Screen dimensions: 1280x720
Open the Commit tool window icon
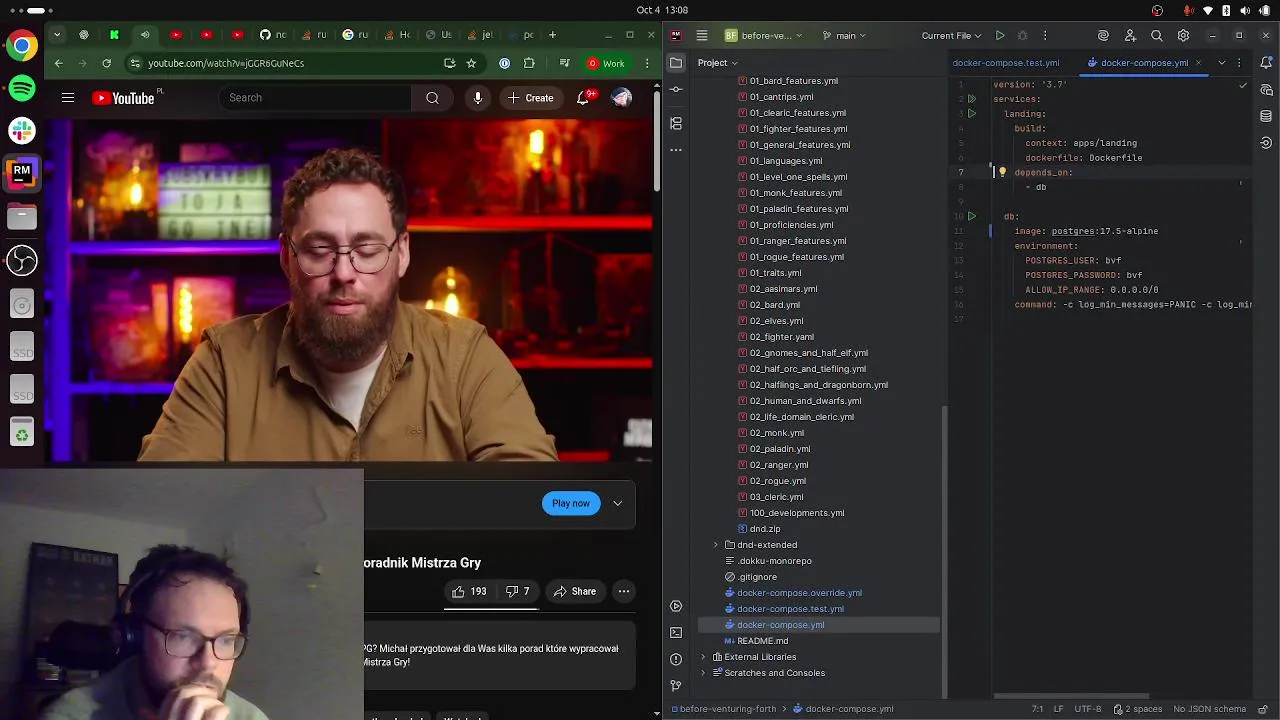point(676,89)
